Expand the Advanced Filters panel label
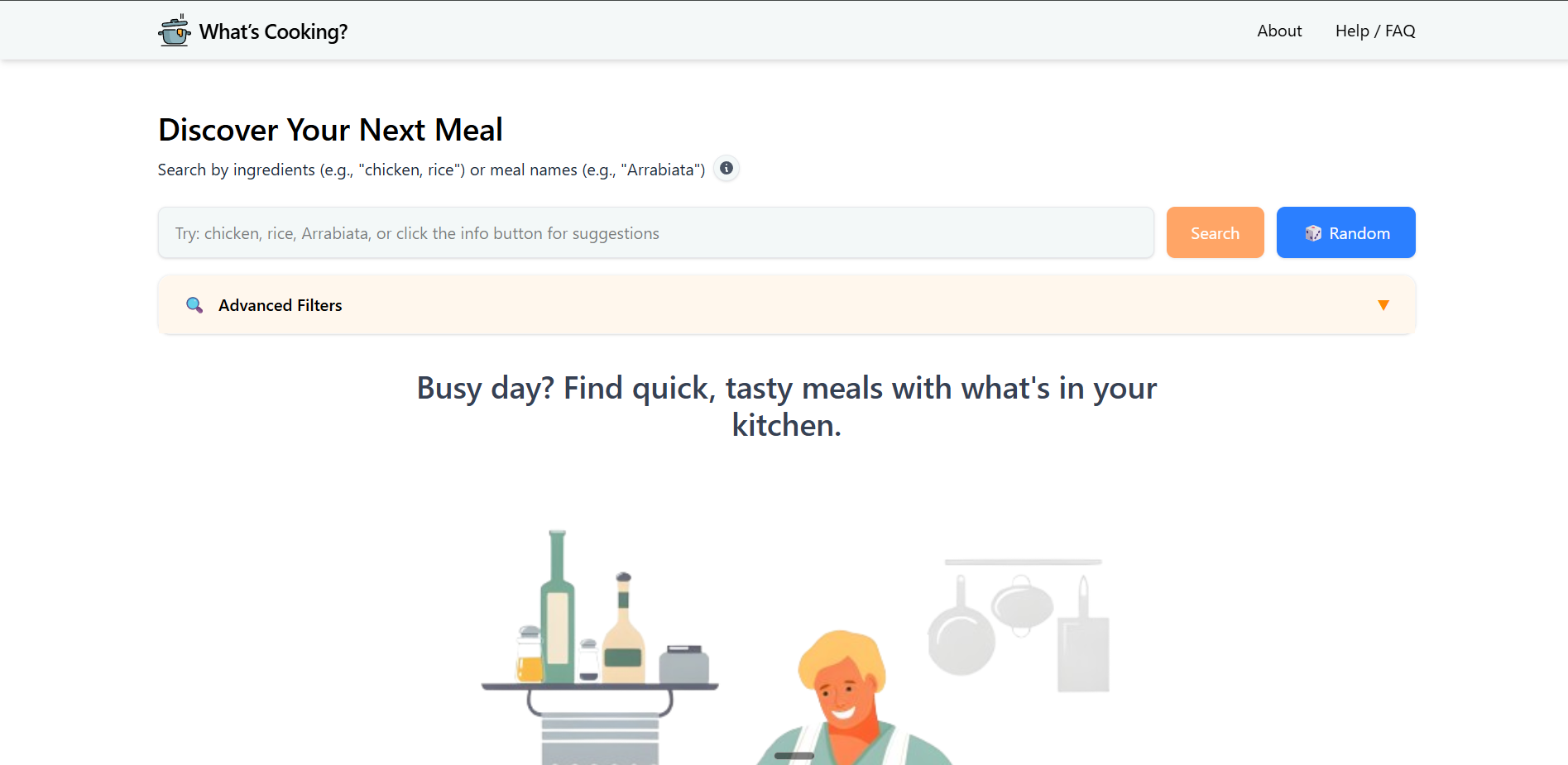 [280, 305]
